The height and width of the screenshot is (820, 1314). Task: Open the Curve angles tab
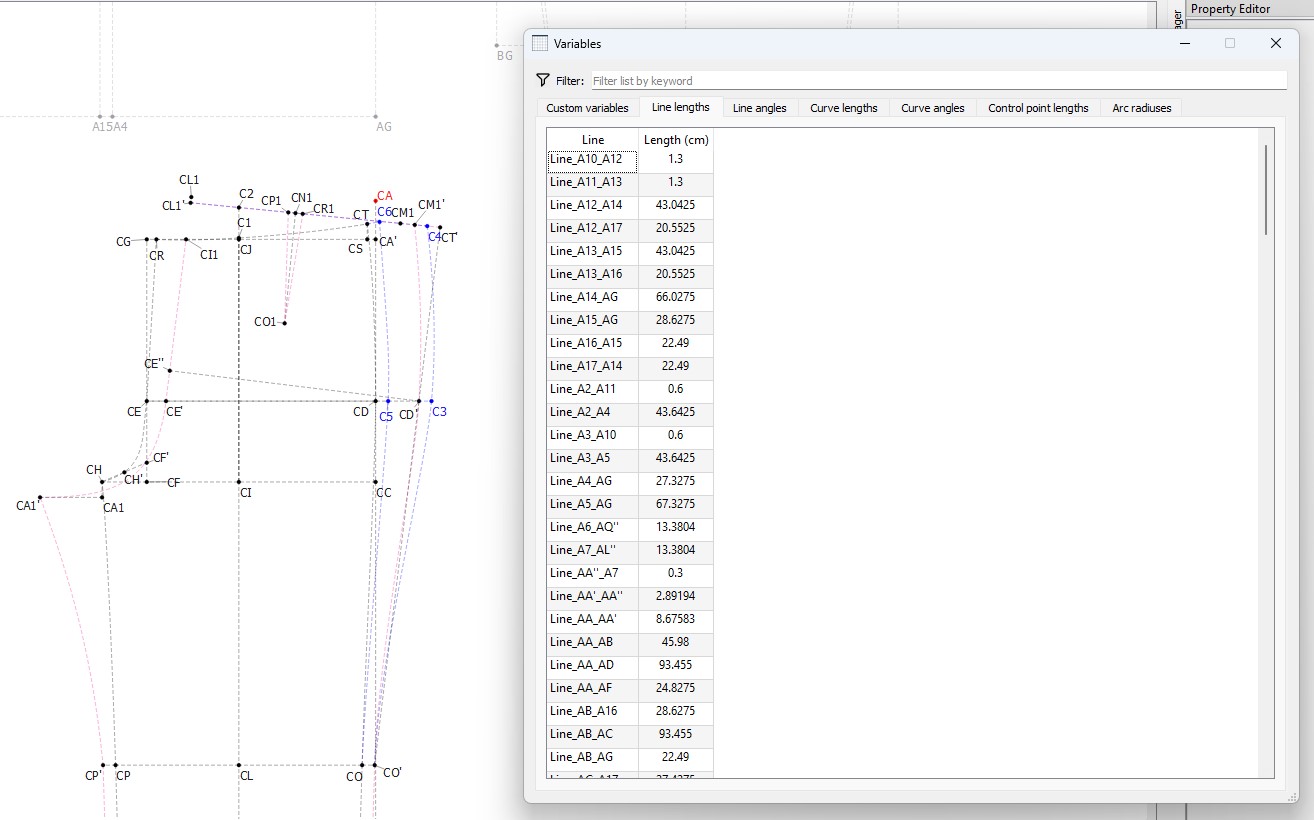(932, 107)
